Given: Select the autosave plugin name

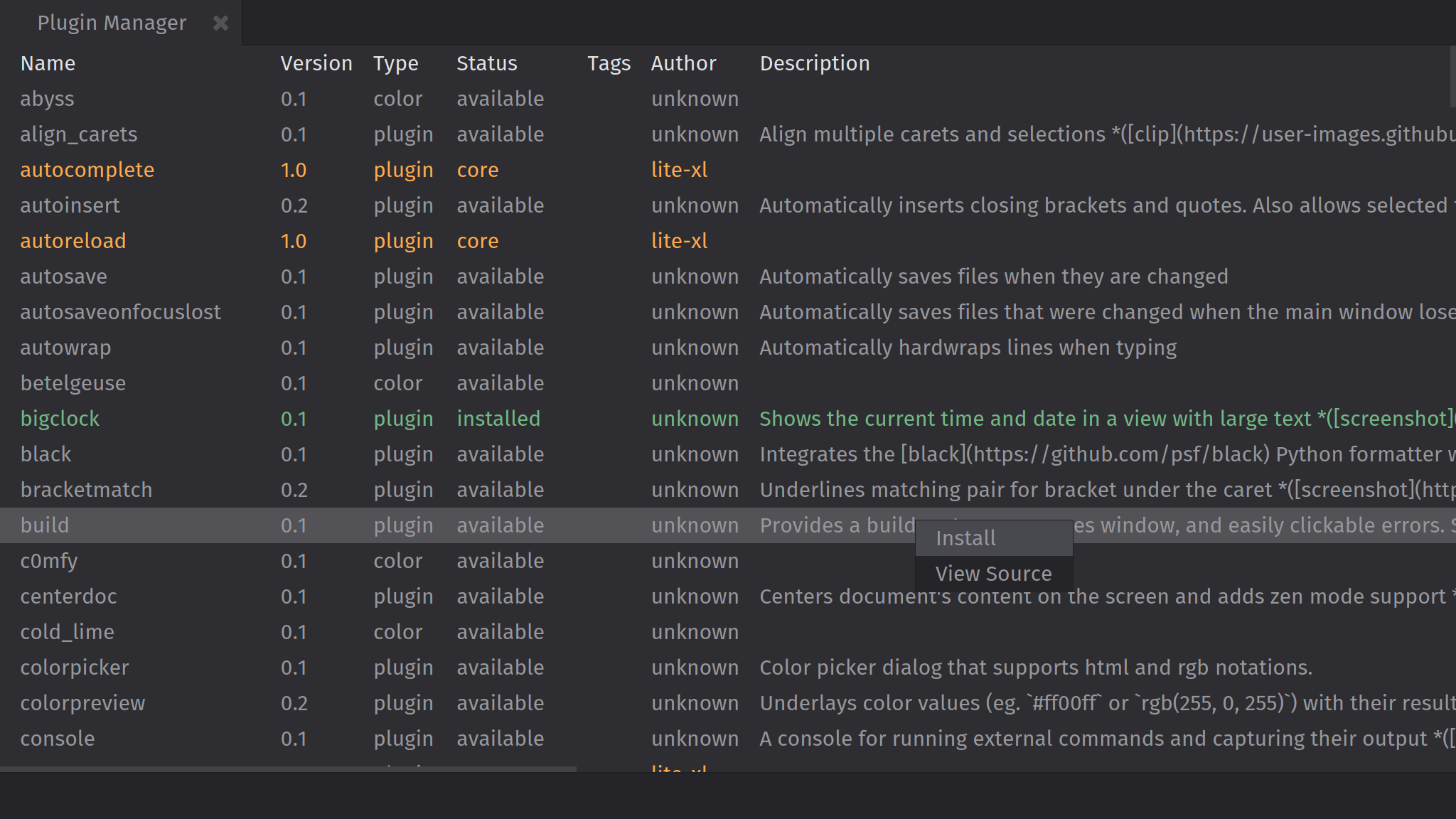Looking at the screenshot, I should pos(63,277).
